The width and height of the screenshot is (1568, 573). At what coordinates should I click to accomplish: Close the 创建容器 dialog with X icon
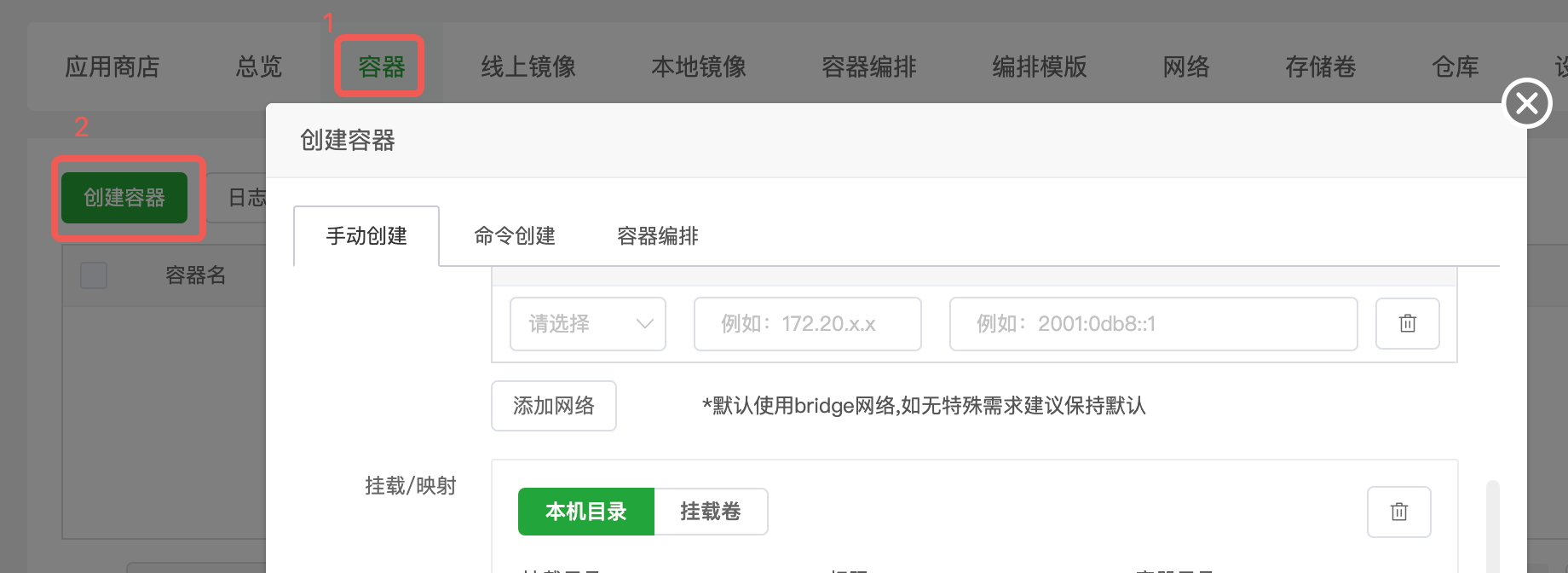coord(1526,103)
